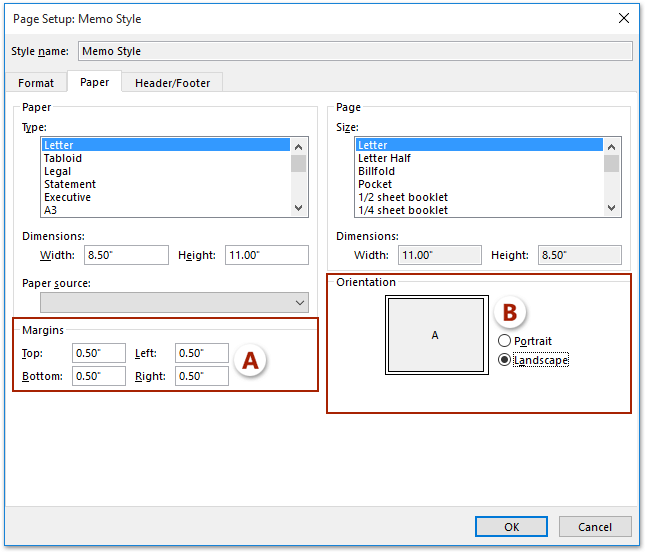
Task: Select Letter Half page size
Action: [x=384, y=158]
